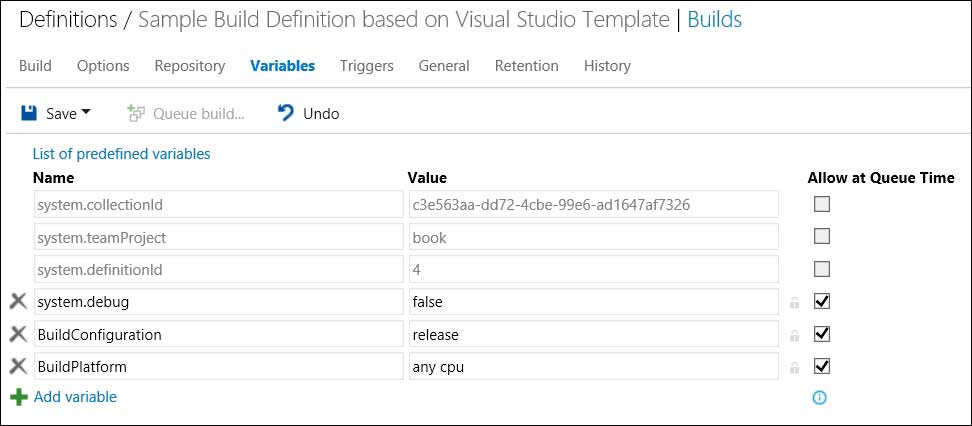The height and width of the screenshot is (426, 972).
Task: Click the lock icon for BuildPlatform
Action: (x=795, y=368)
